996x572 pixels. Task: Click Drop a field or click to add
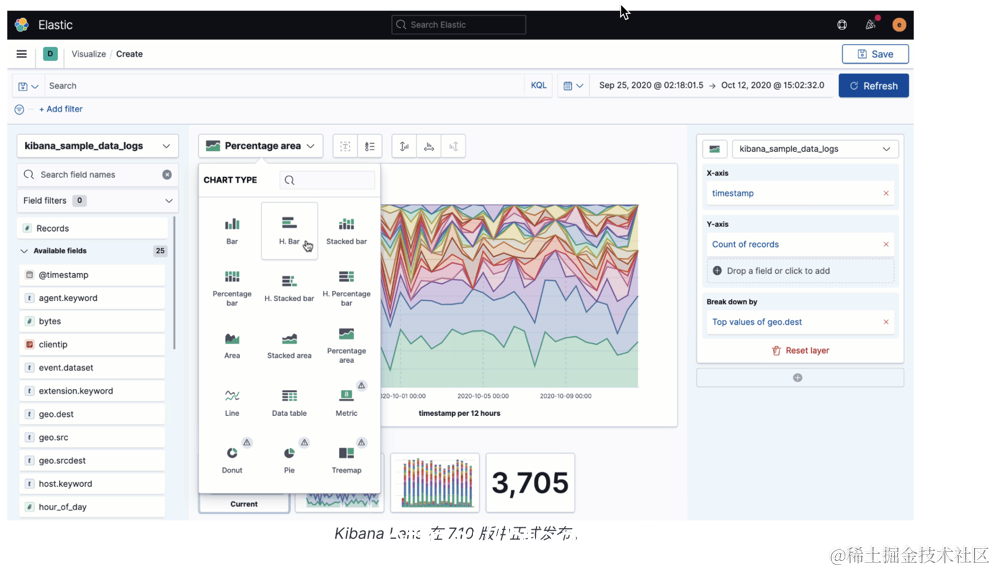[800, 271]
